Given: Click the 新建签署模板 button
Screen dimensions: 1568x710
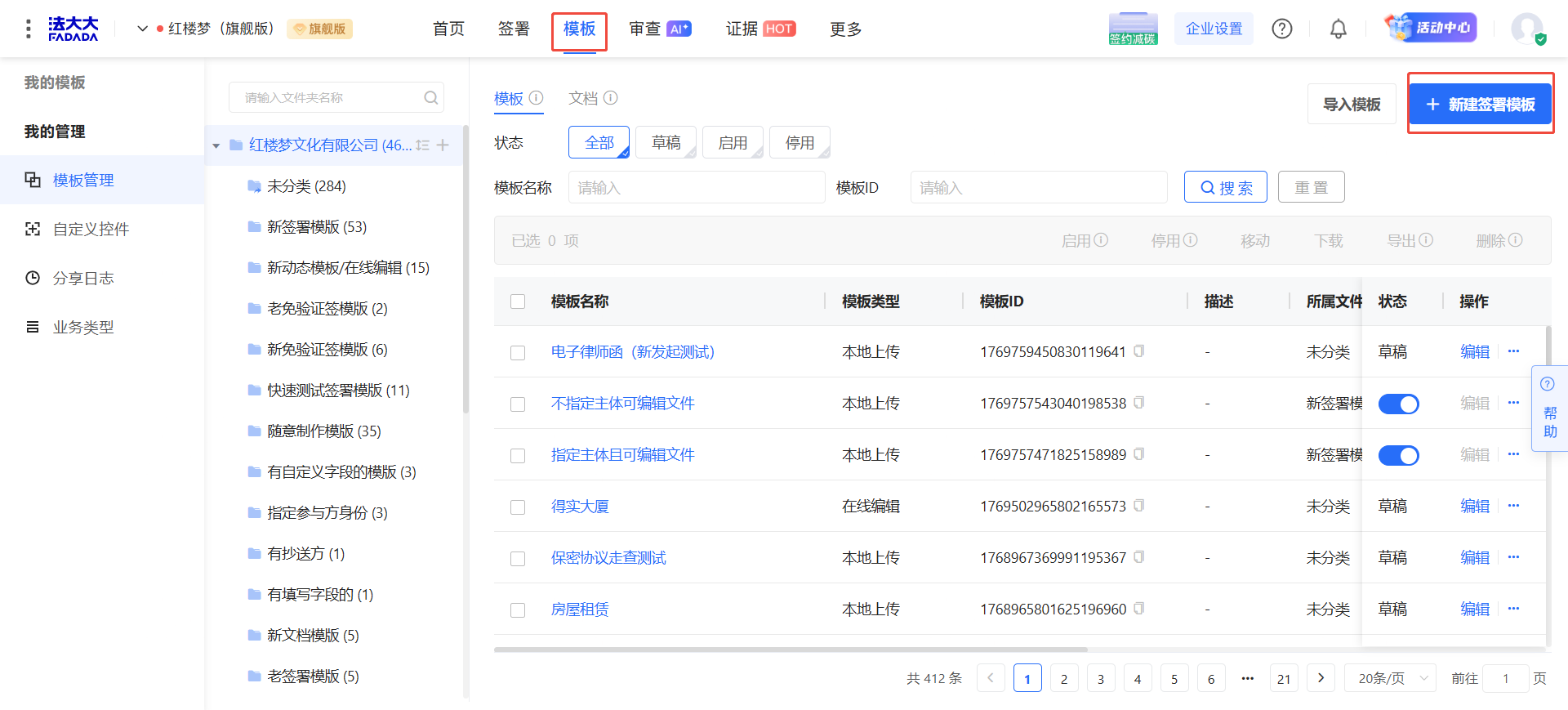Looking at the screenshot, I should (1480, 105).
